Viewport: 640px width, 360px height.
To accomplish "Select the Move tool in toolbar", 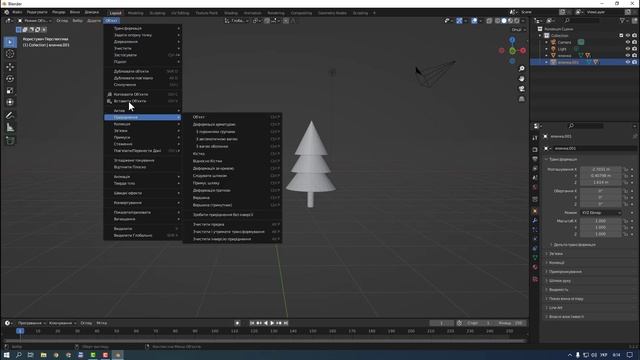I will coord(10,67).
